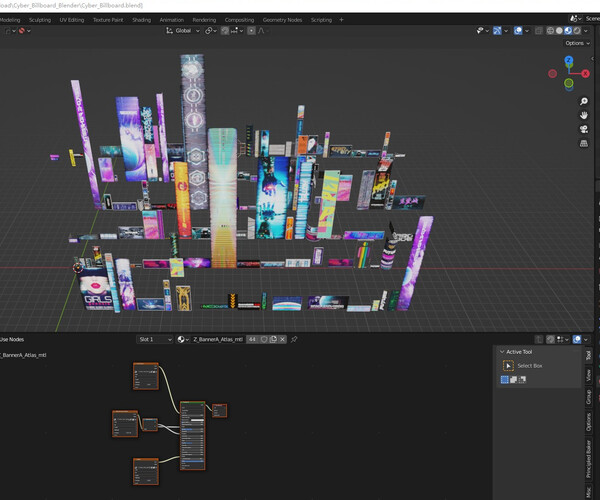Add new workspace with plus button
Image resolution: width=600 pixels, height=500 pixels.
pyautogui.click(x=341, y=20)
